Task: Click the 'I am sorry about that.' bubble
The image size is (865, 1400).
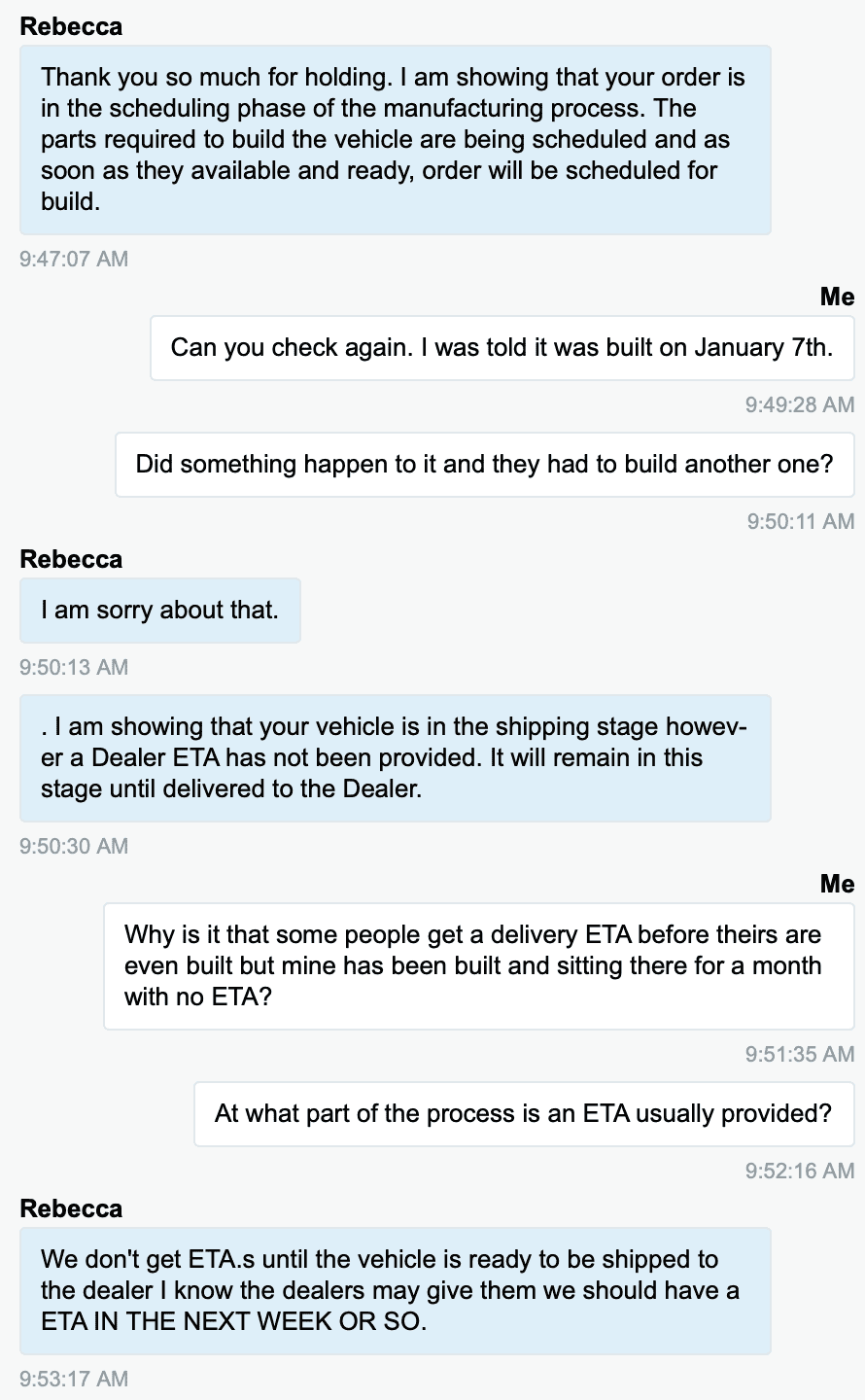Action: (160, 611)
